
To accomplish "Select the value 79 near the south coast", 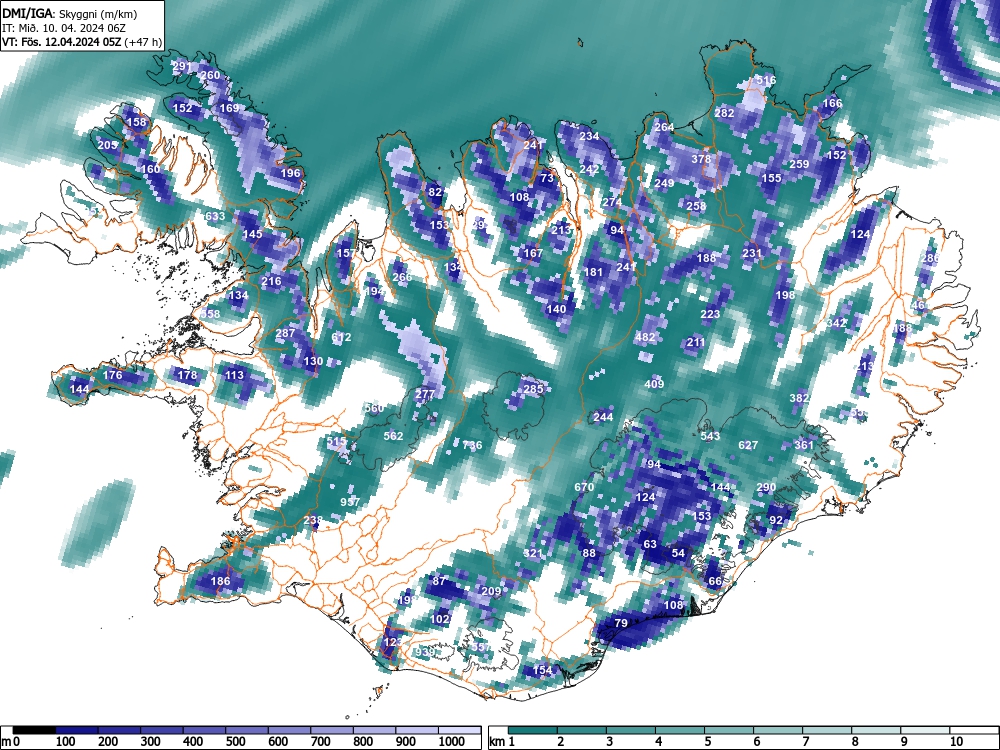I will [x=621, y=623].
